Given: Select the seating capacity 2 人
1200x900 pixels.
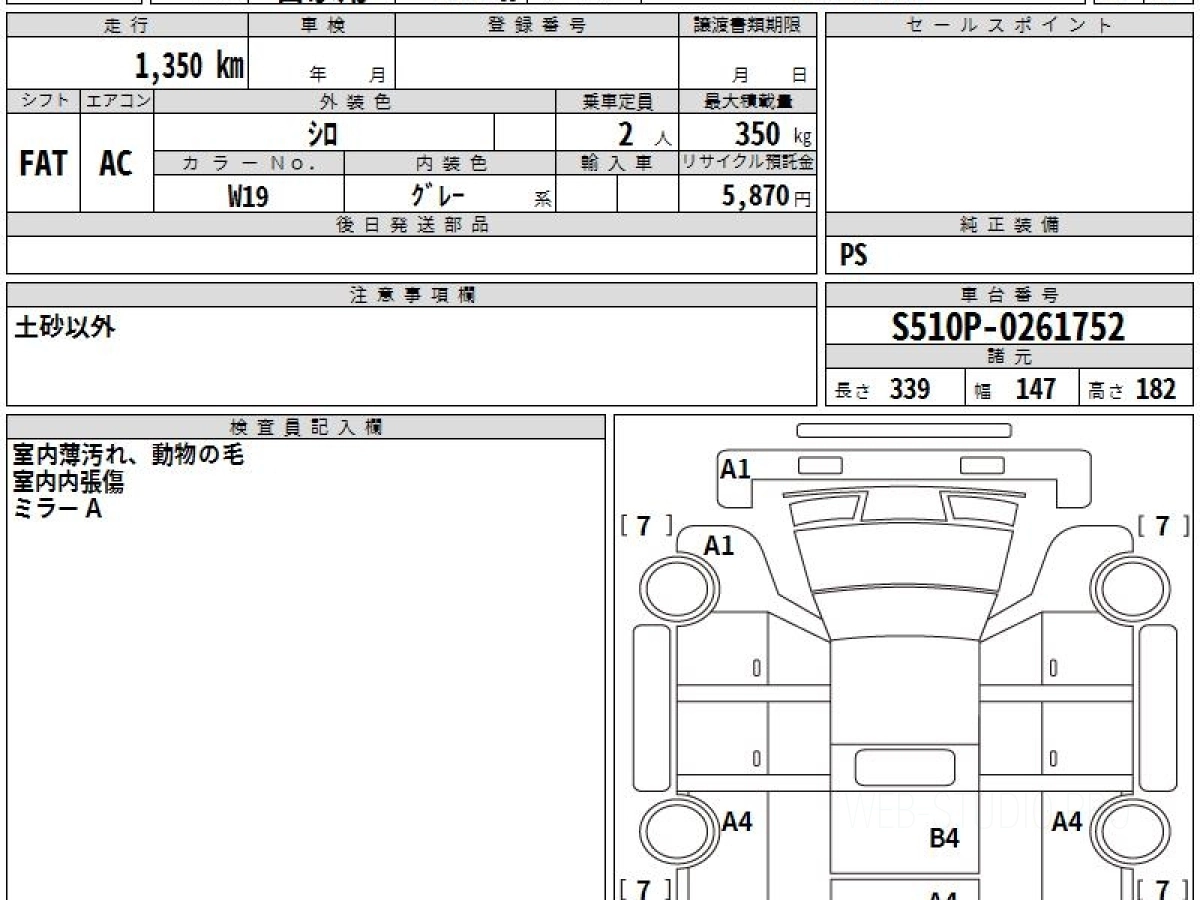Looking at the screenshot, I should click(645, 134).
